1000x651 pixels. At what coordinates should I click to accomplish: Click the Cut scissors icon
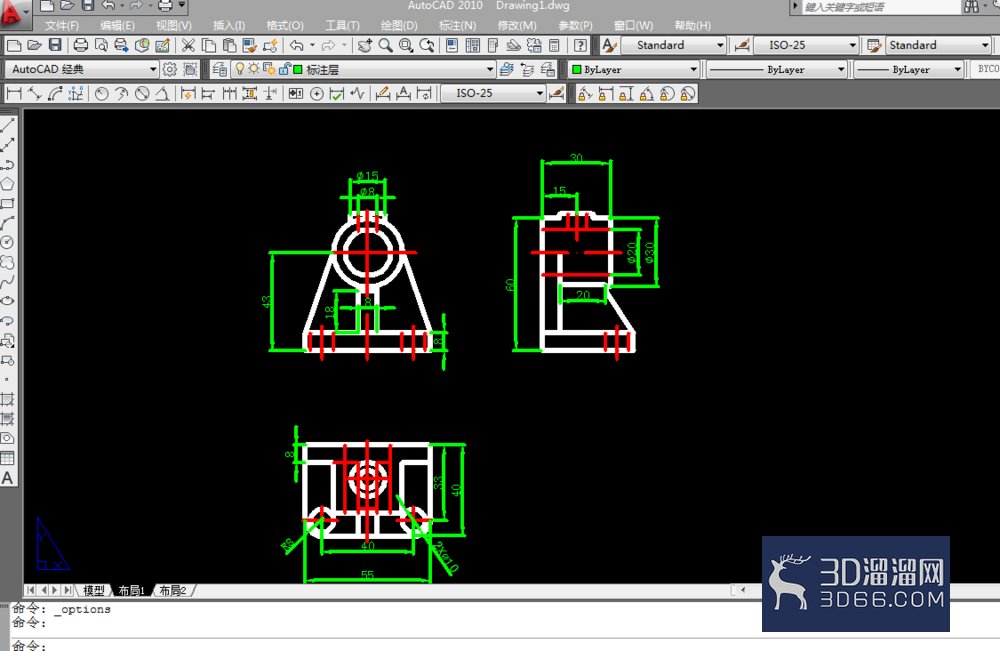click(188, 45)
